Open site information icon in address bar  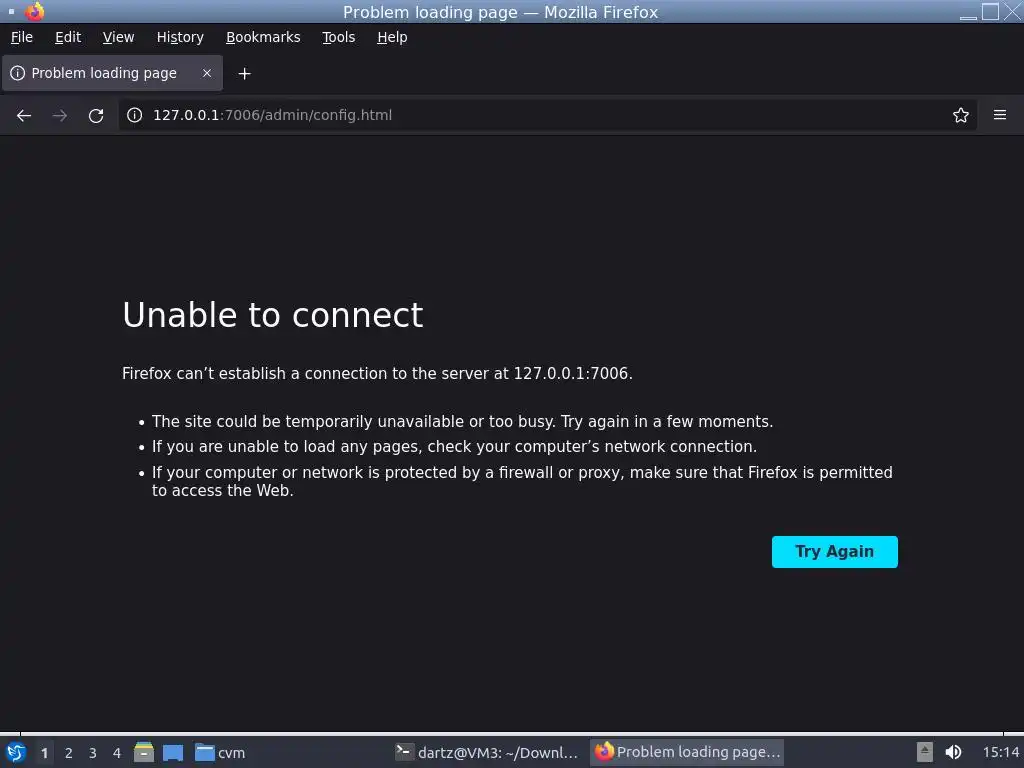[x=135, y=115]
